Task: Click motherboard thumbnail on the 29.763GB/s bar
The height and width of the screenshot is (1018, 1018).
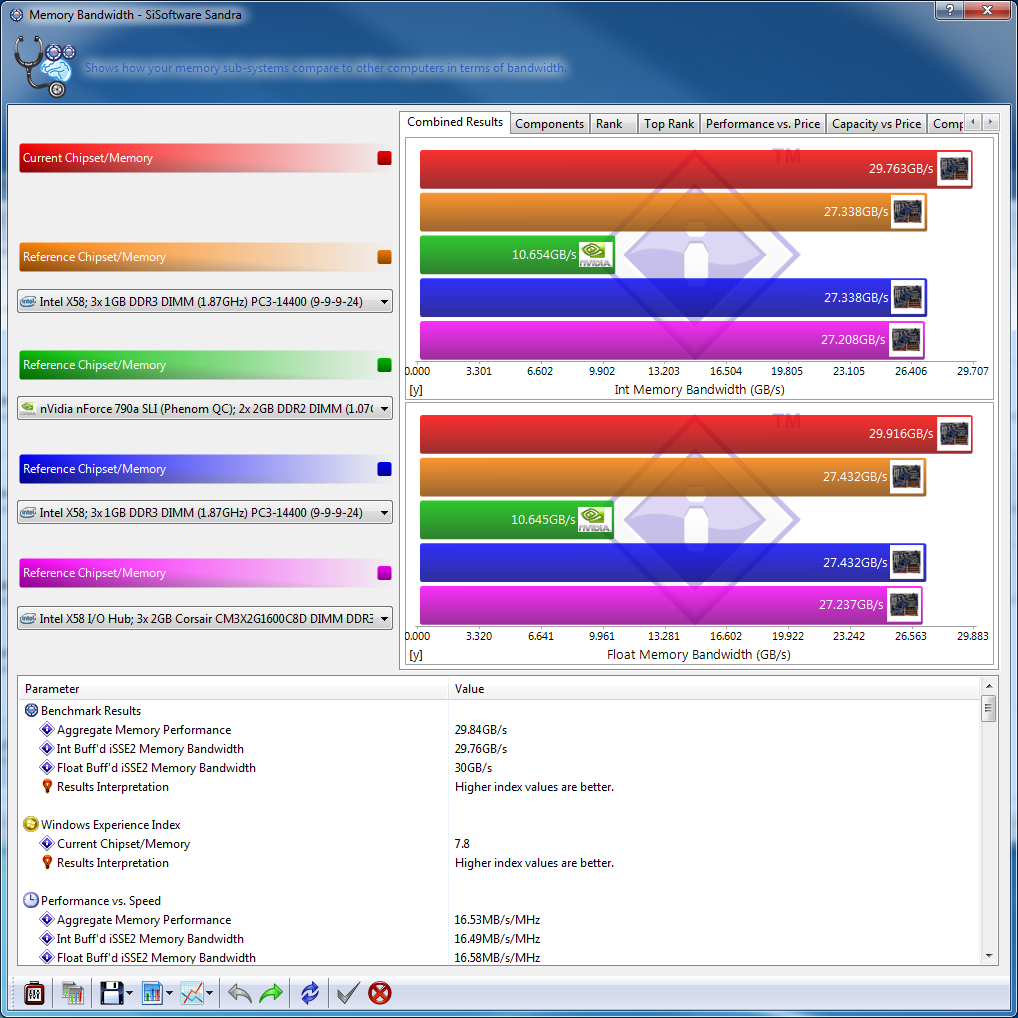Action: 954,169
